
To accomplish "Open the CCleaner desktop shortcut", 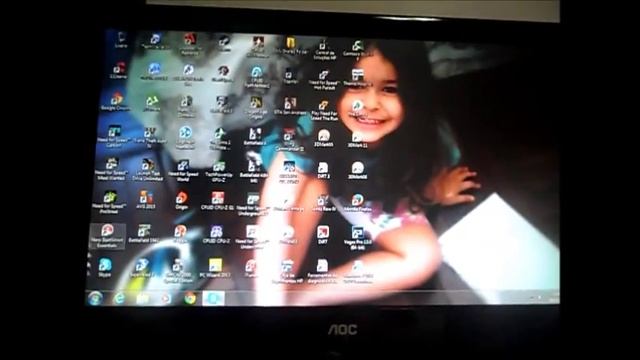I will 119,70.
